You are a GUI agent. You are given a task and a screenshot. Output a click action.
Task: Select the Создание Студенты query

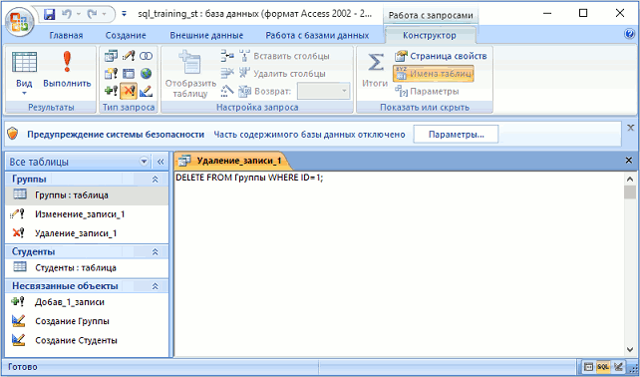pyautogui.click(x=87, y=340)
